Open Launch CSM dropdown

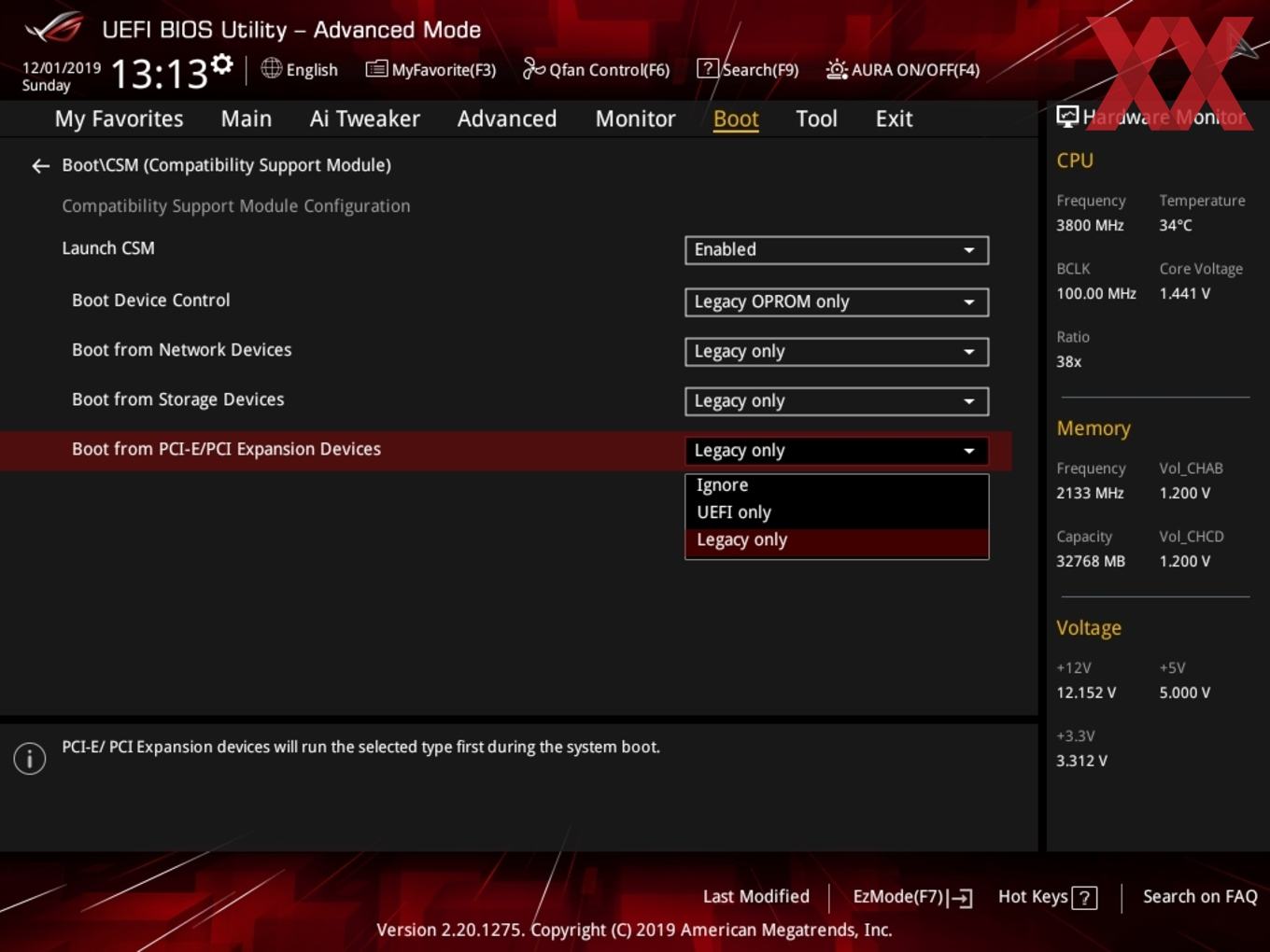[837, 250]
